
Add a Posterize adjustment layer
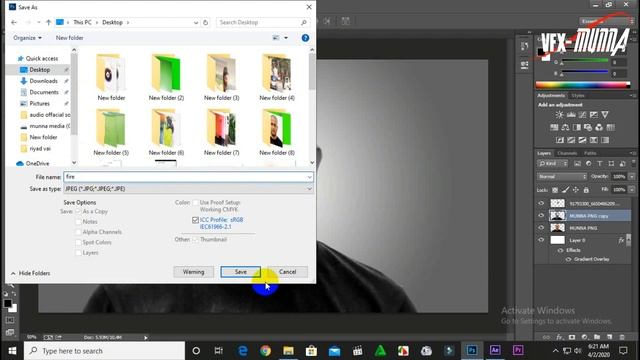click(x=571, y=140)
